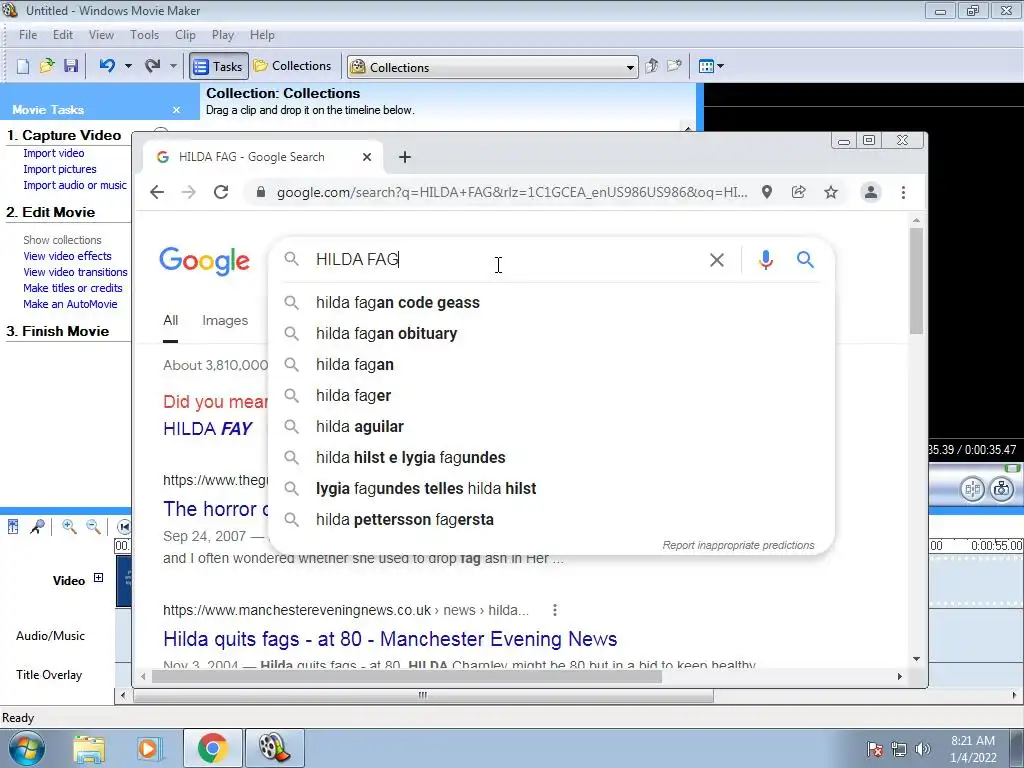Toggle the Tasks pane button

pos(219,67)
